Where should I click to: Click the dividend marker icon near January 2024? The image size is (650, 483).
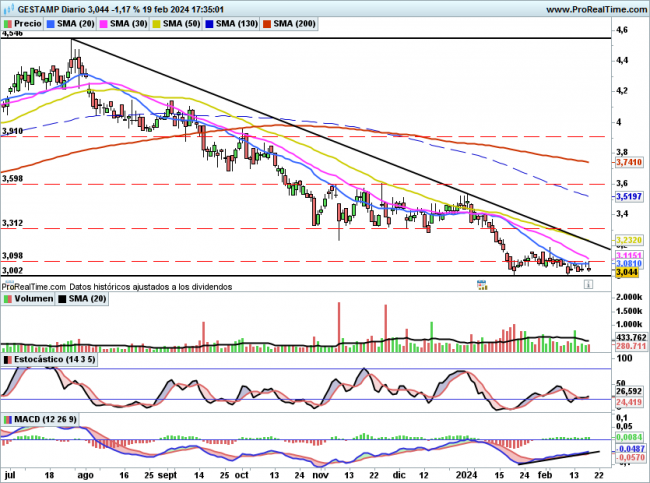click(482, 285)
